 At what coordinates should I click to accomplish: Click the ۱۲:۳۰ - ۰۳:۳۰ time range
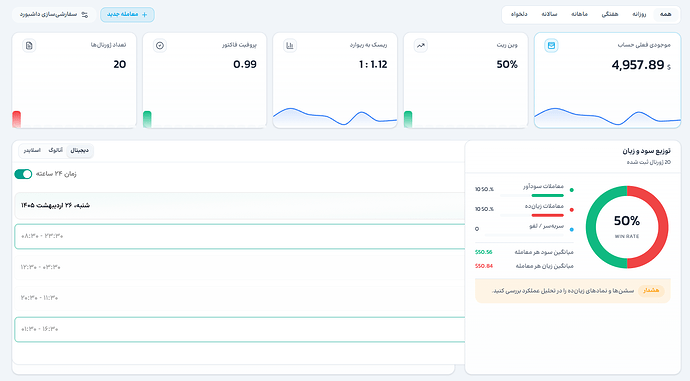pyautogui.click(x=40, y=267)
